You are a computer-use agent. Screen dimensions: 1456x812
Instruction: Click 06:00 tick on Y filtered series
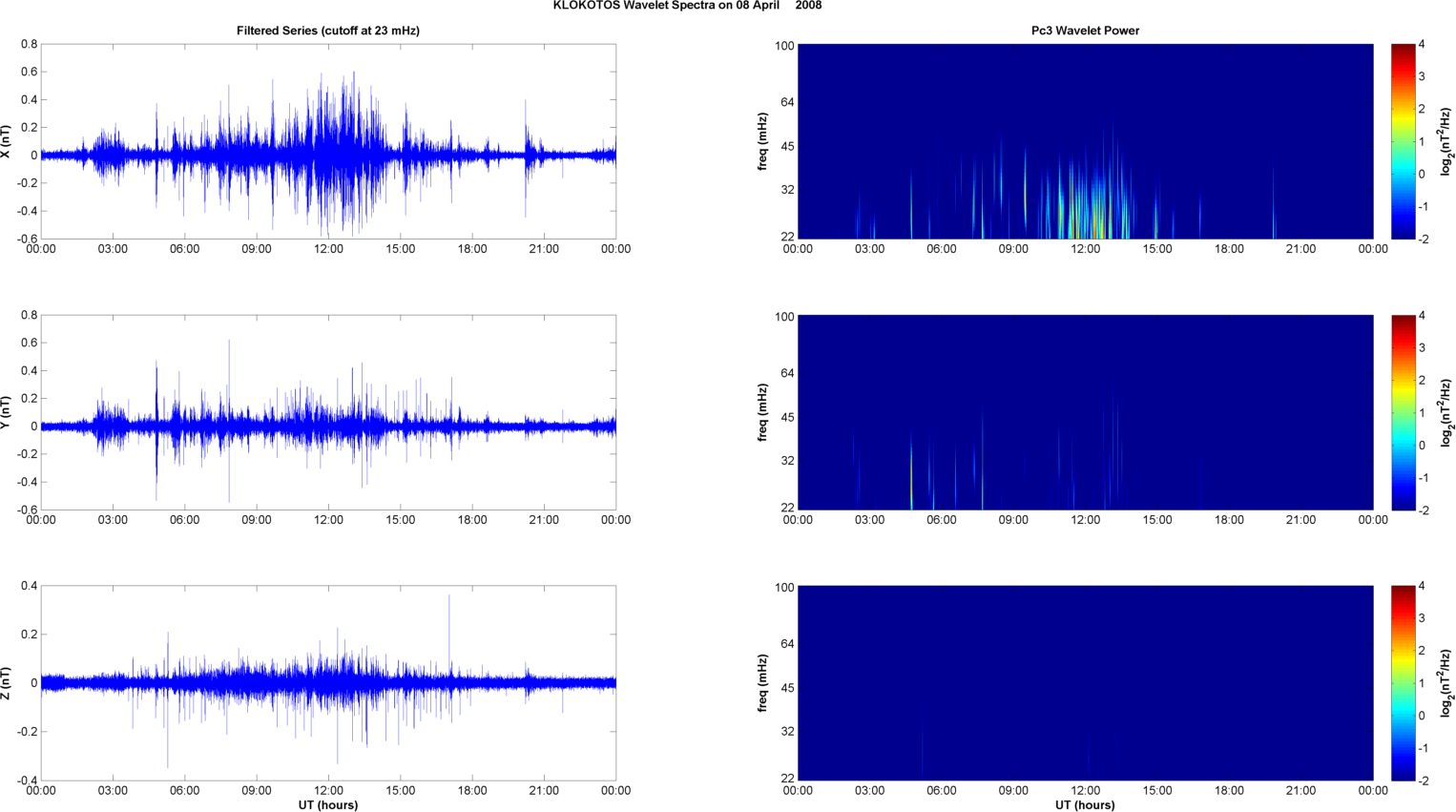[184, 520]
